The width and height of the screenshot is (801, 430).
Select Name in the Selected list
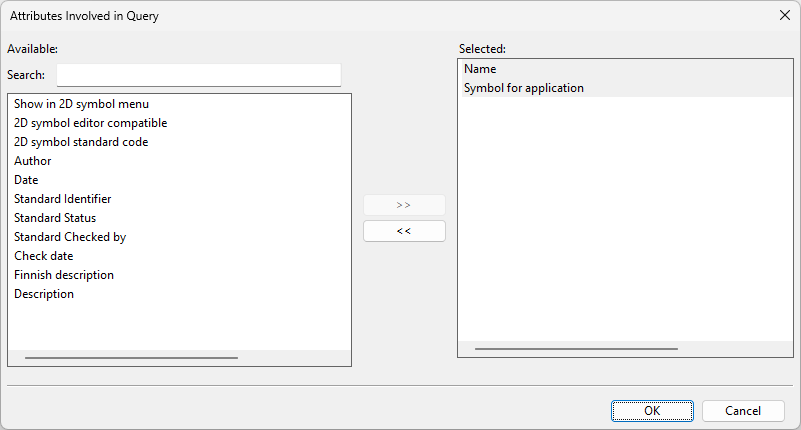(x=480, y=69)
